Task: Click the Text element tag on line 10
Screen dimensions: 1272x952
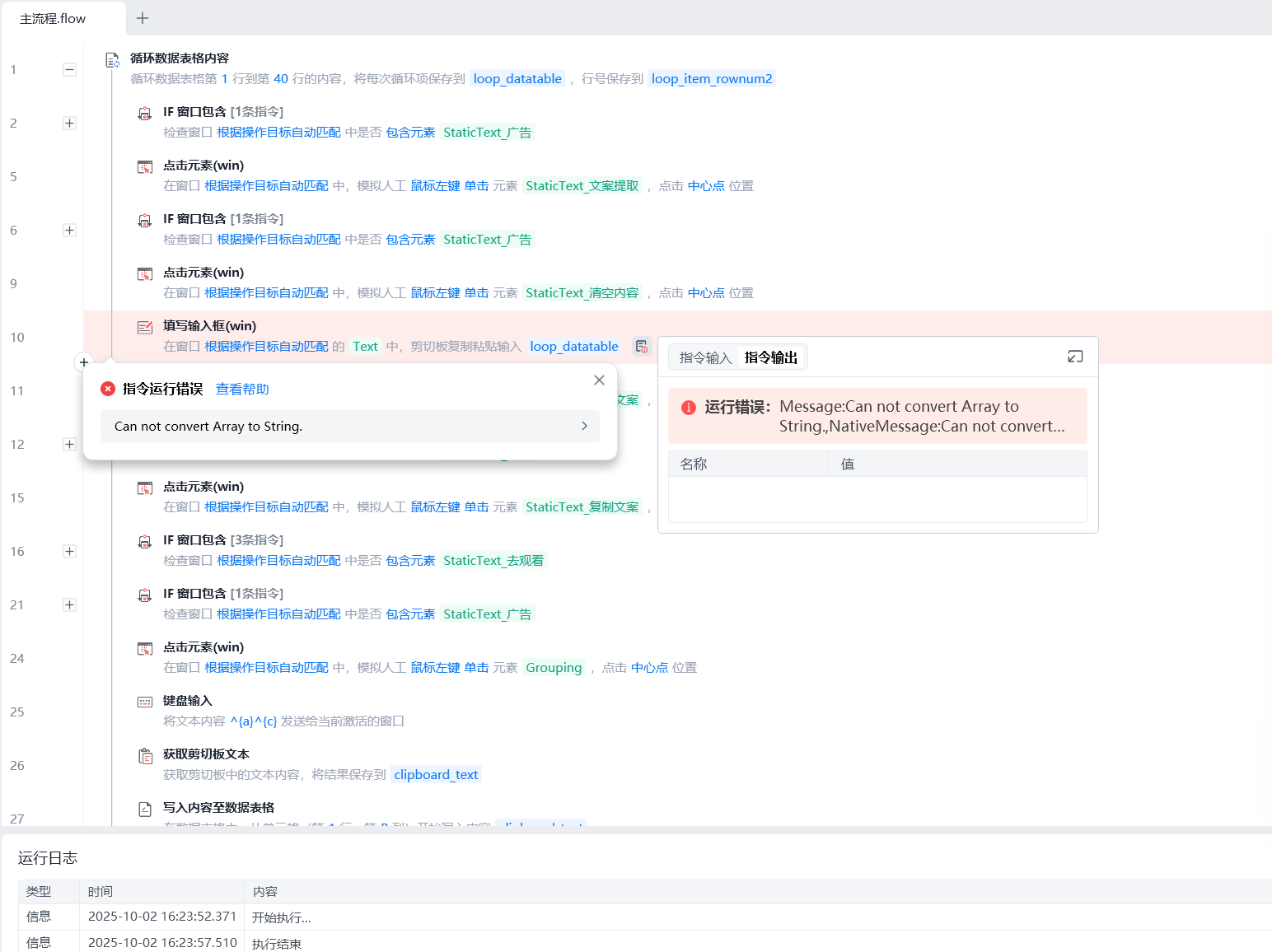Action: [x=365, y=347]
